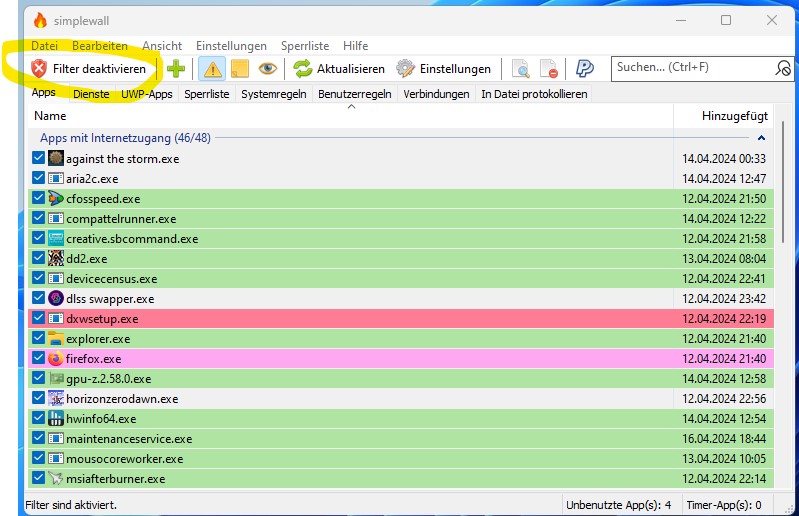Click the dxwsetup.exe generic app icon
Screen dimensions: 799x516
point(56,318)
